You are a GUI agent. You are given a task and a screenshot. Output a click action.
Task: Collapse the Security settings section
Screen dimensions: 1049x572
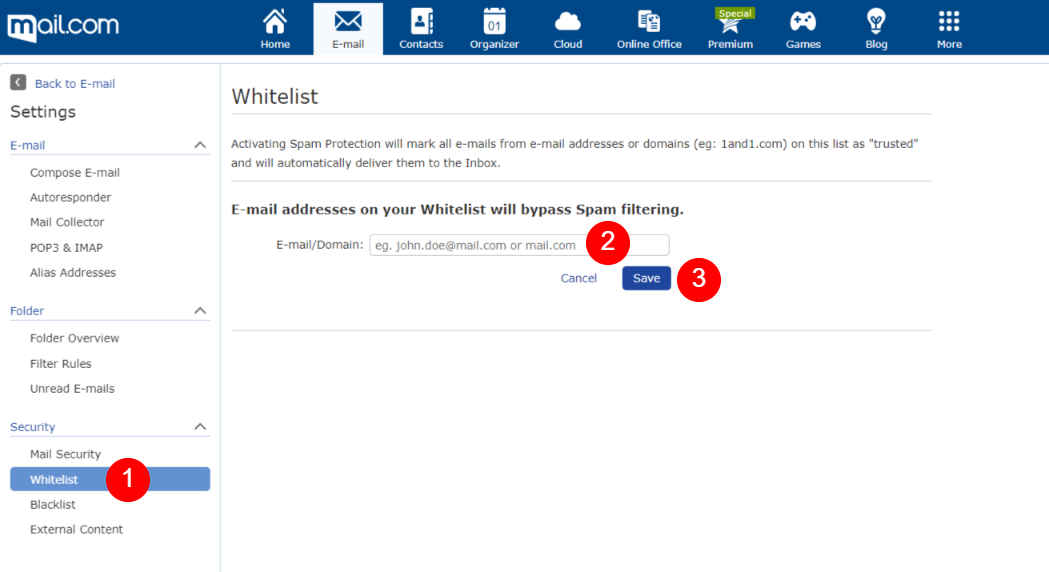200,427
